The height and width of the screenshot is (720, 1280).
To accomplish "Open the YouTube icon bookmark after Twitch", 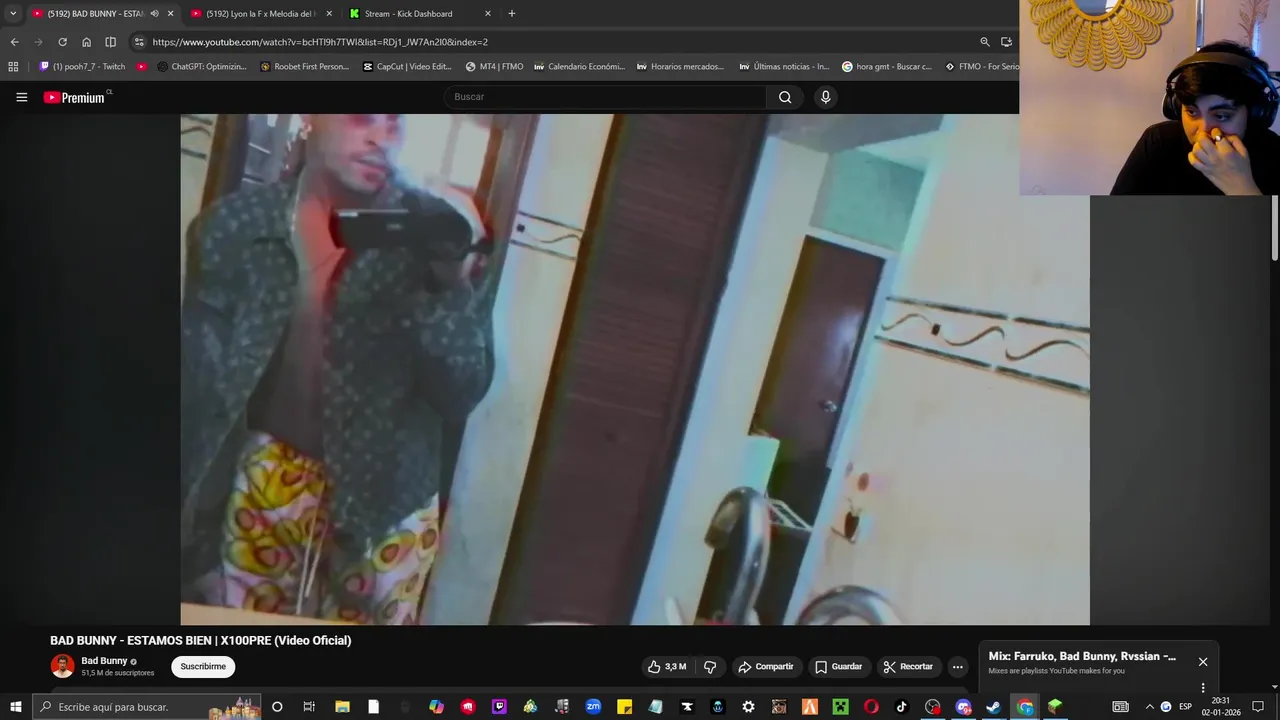I will click(x=142, y=67).
